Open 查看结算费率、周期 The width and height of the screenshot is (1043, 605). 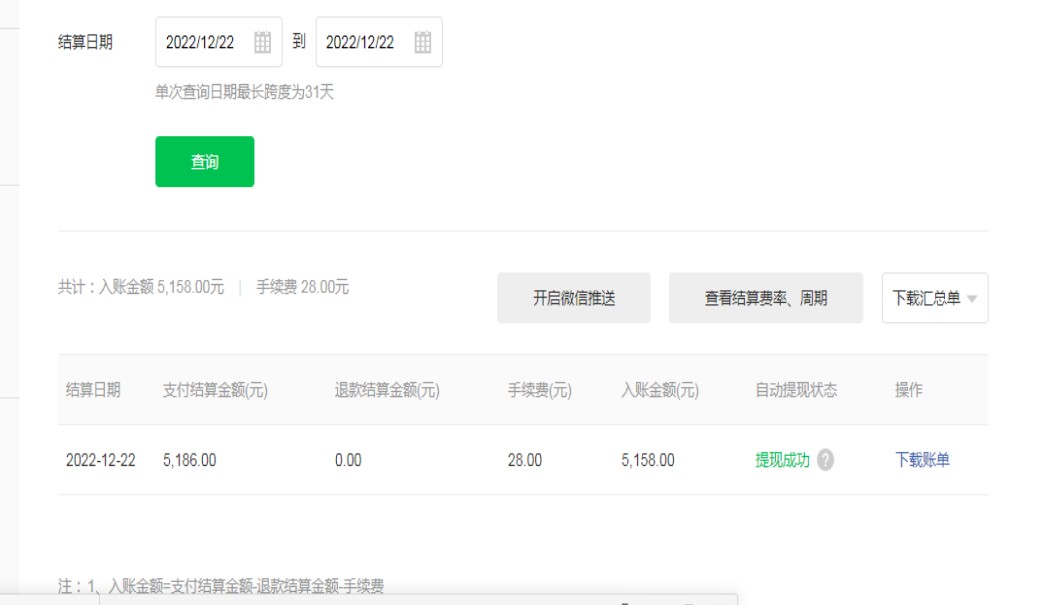765,298
